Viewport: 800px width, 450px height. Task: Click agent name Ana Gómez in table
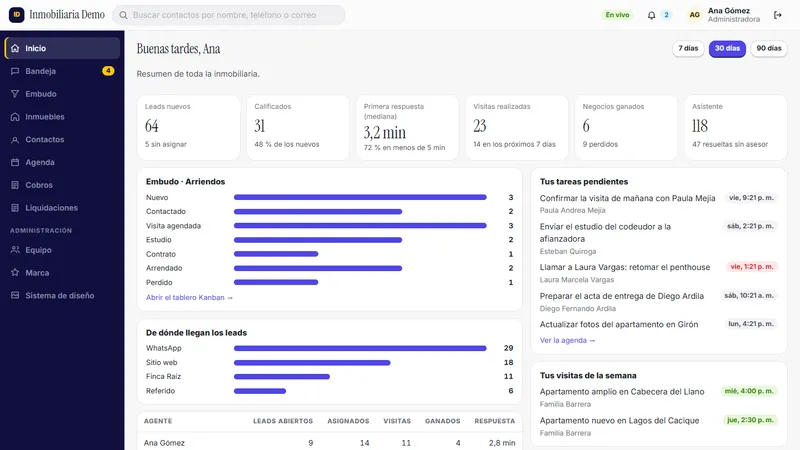(x=164, y=443)
